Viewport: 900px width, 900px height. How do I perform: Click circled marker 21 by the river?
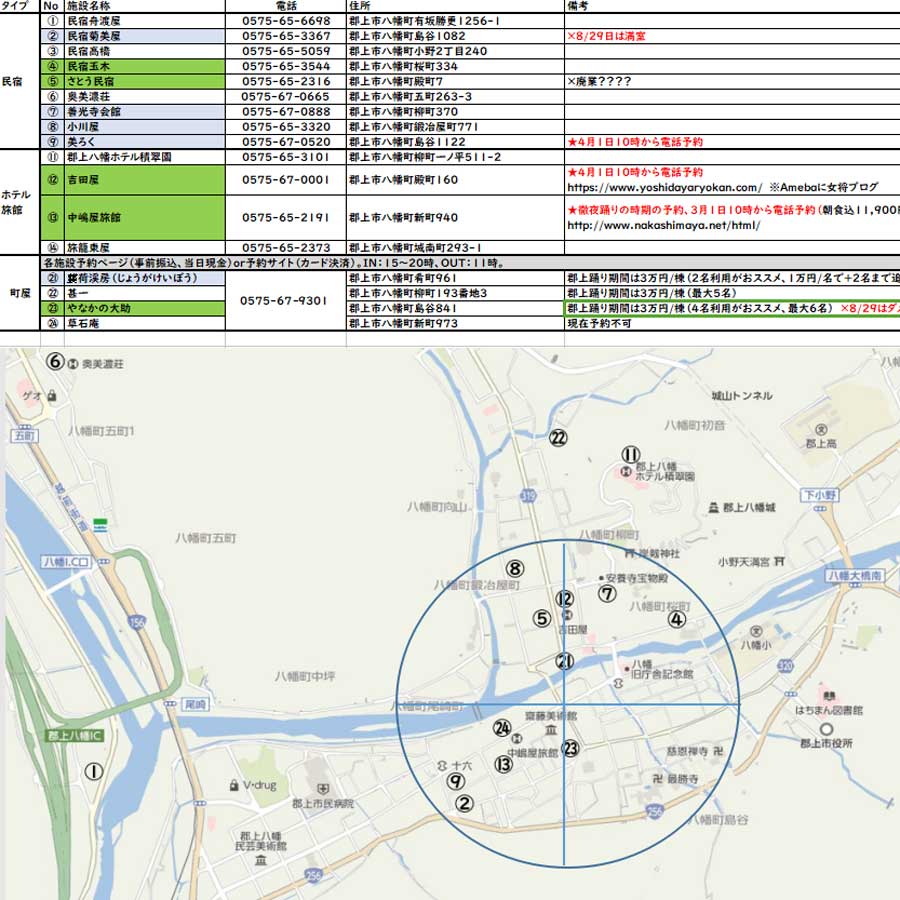[565, 661]
